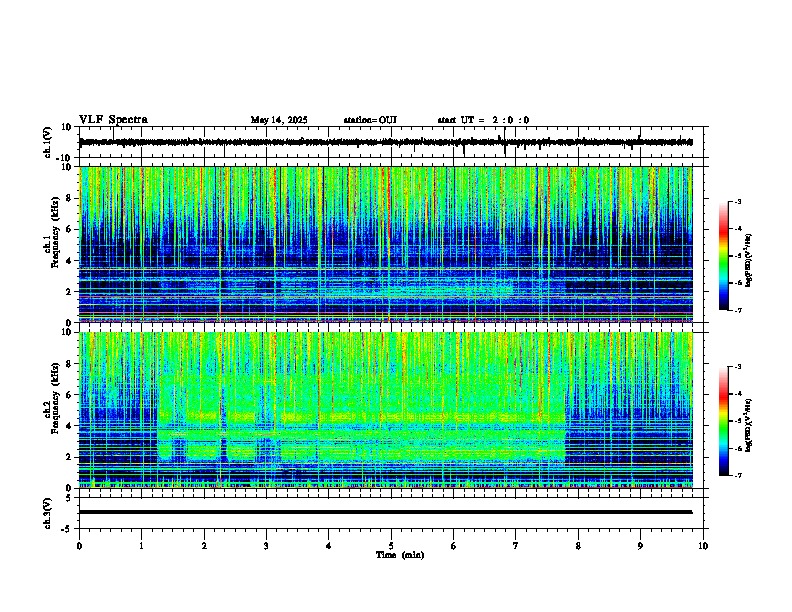Click the "-6" tick on ch.2 colorbar
This screenshot has height=612, width=792.
coord(737,448)
